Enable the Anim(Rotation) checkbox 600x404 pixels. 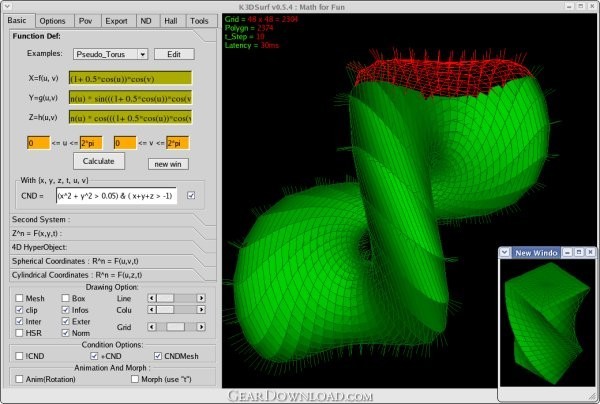coord(19,379)
